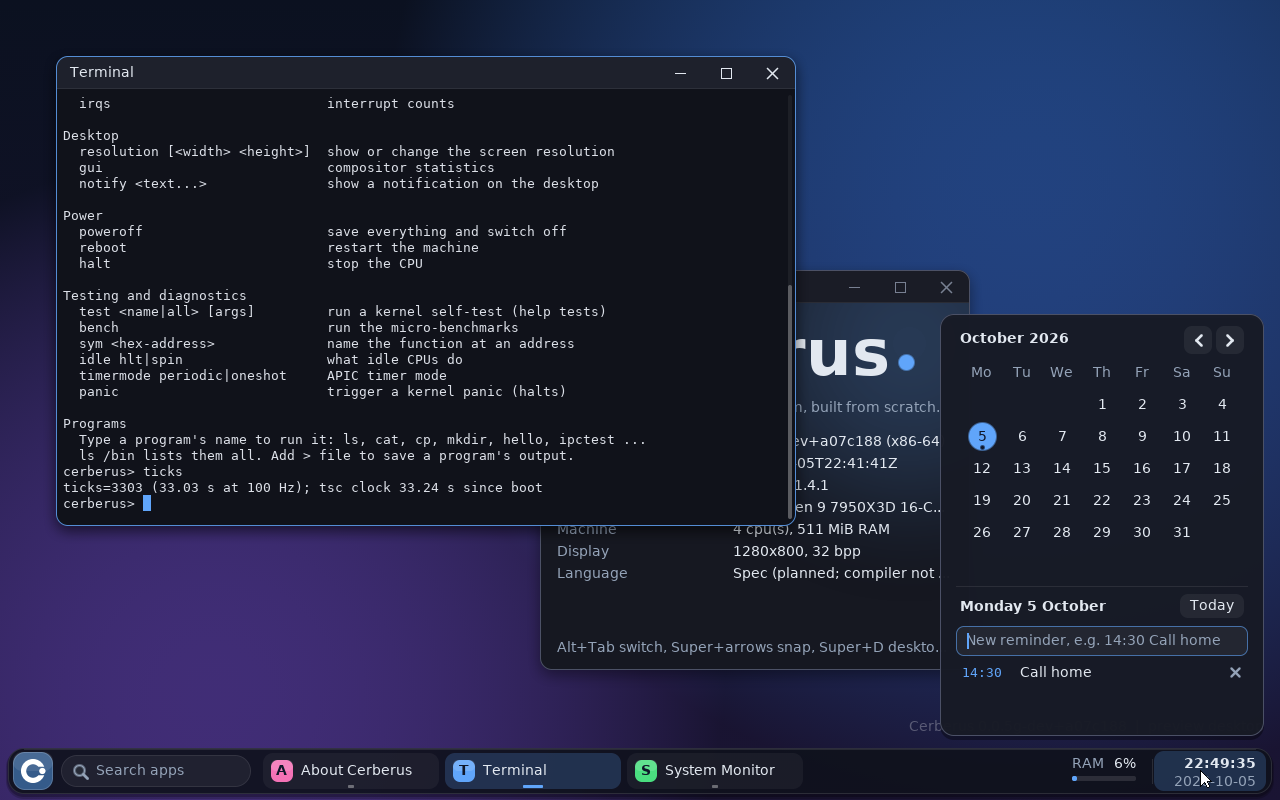Click the October 2026 month heading
Image resolution: width=1280 pixels, height=800 pixels.
[1014, 338]
